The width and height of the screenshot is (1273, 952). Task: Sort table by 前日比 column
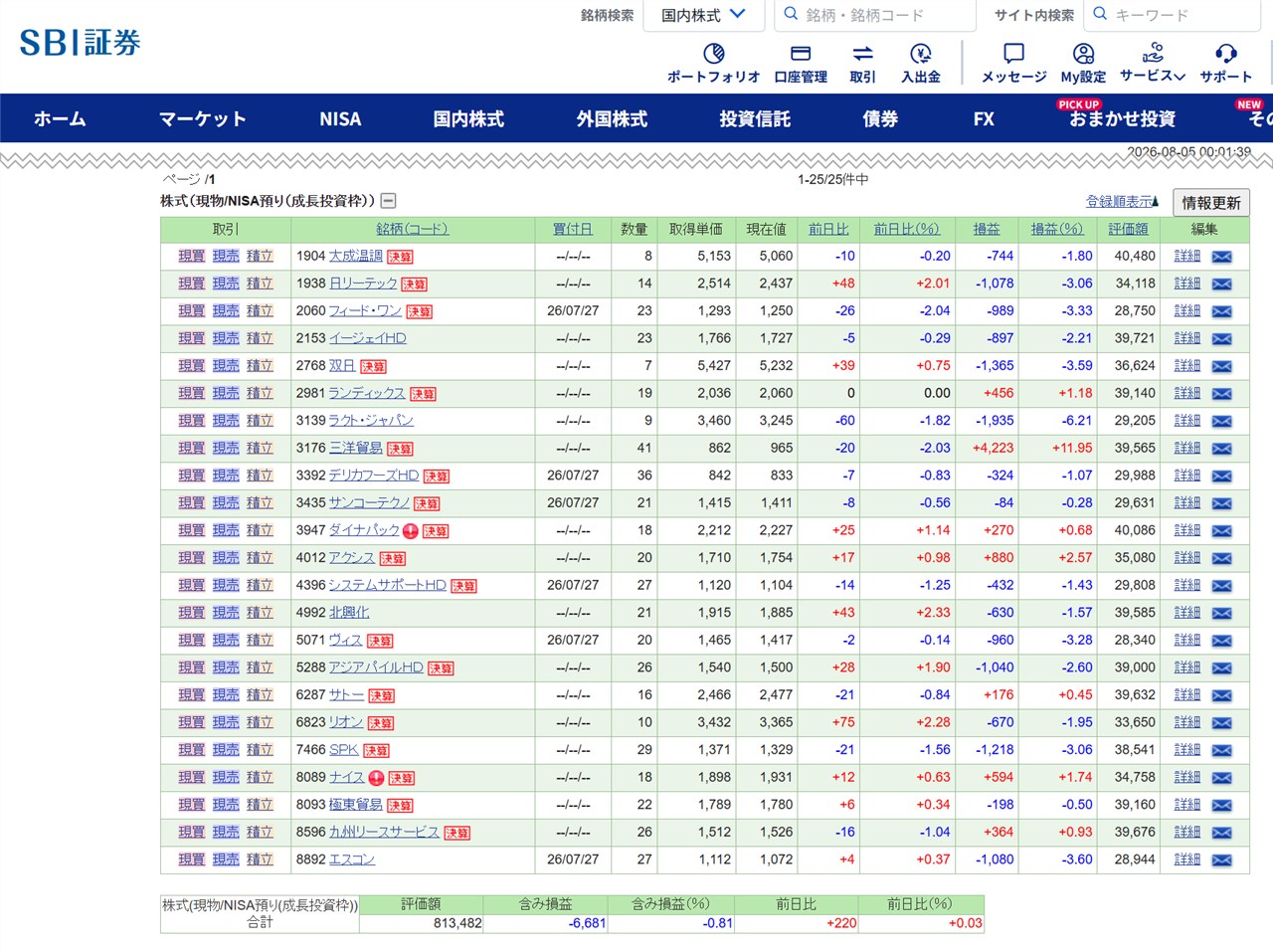(x=828, y=229)
